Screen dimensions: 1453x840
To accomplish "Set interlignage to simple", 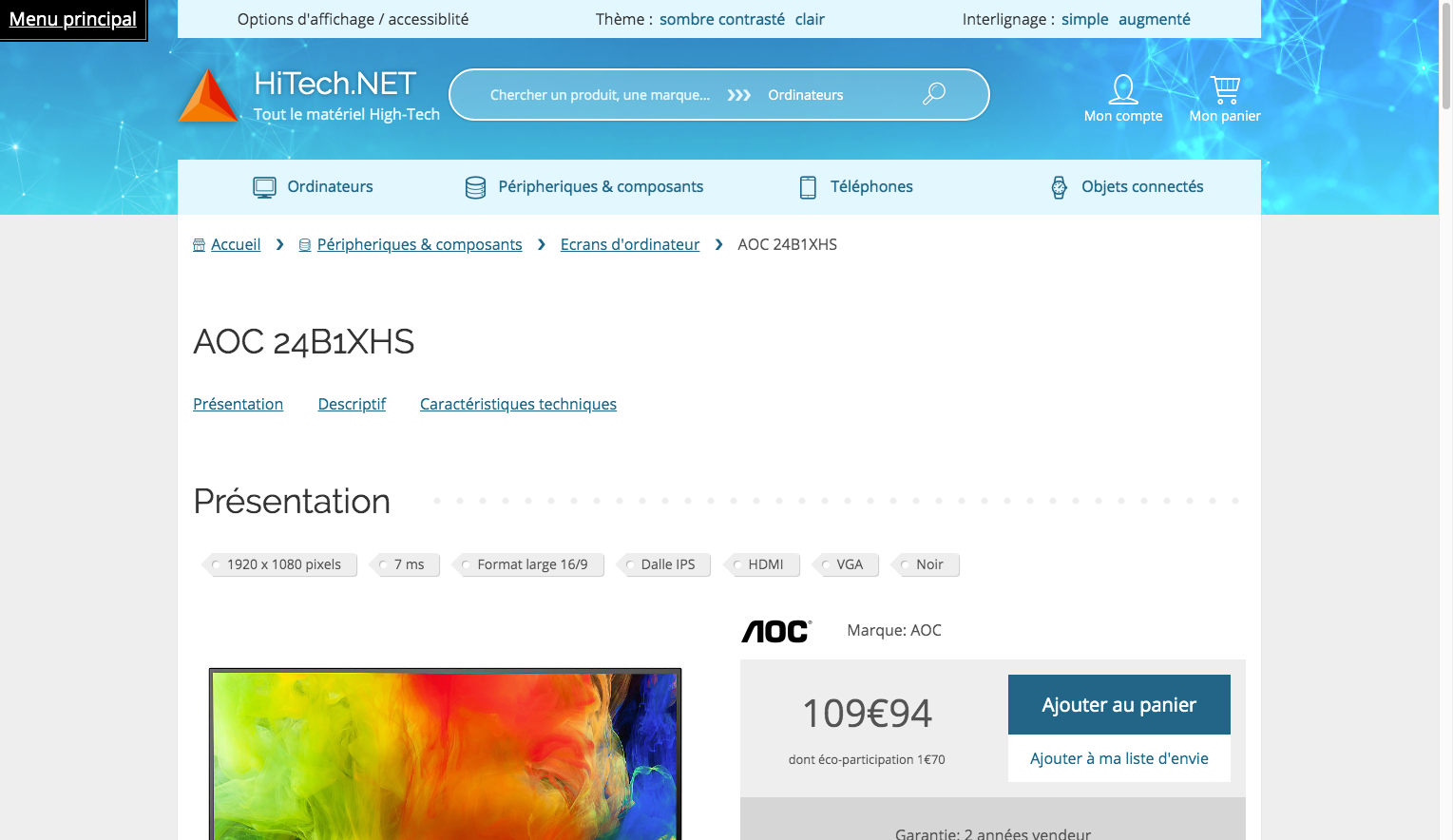I will click(1084, 19).
